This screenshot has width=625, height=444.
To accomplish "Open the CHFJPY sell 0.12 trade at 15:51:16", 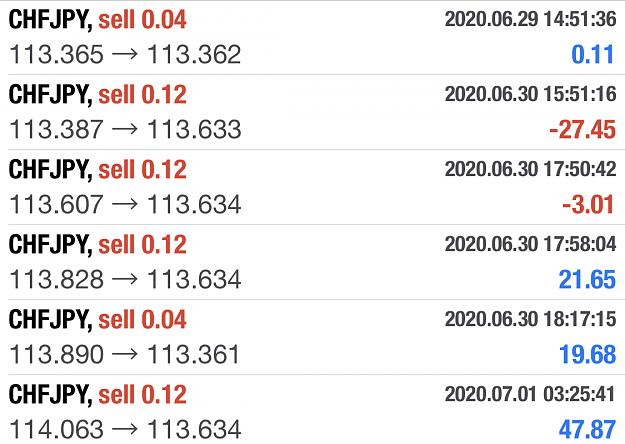I will coord(312,112).
